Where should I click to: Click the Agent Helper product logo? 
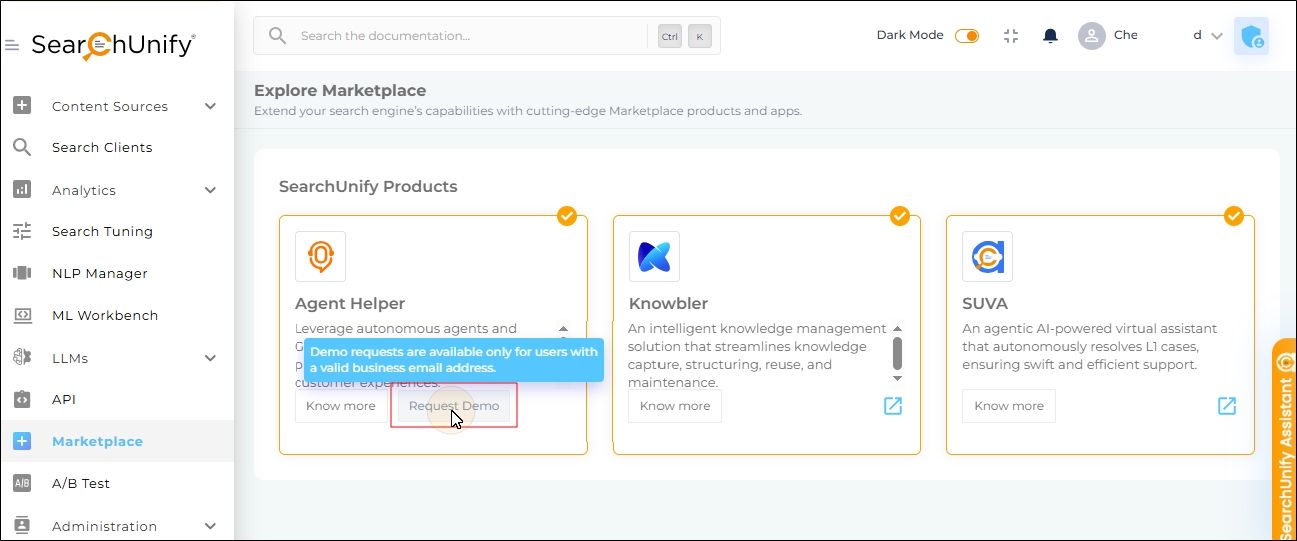320,256
